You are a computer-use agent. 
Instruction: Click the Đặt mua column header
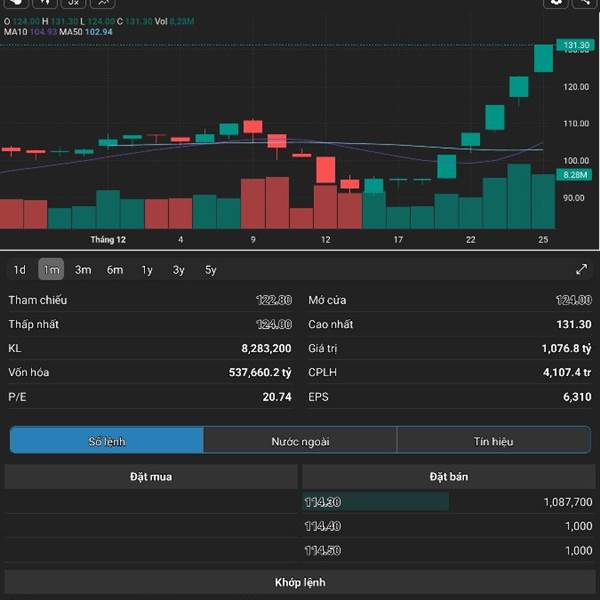point(151,477)
